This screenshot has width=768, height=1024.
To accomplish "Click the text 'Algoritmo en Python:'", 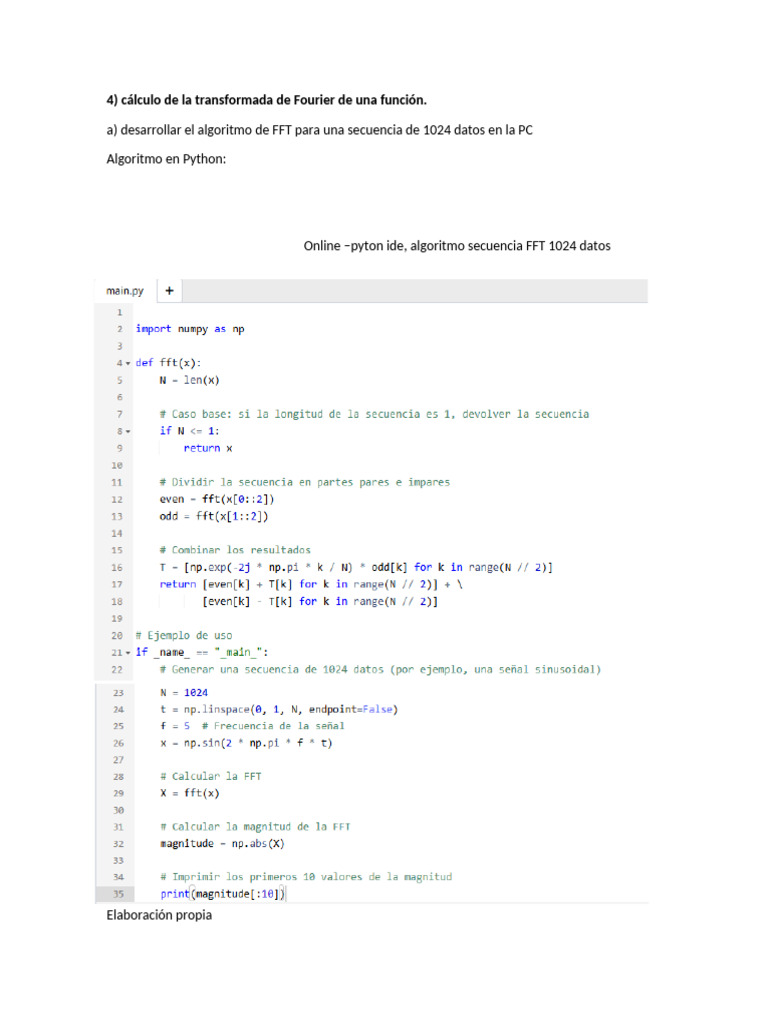I will click(x=166, y=159).
